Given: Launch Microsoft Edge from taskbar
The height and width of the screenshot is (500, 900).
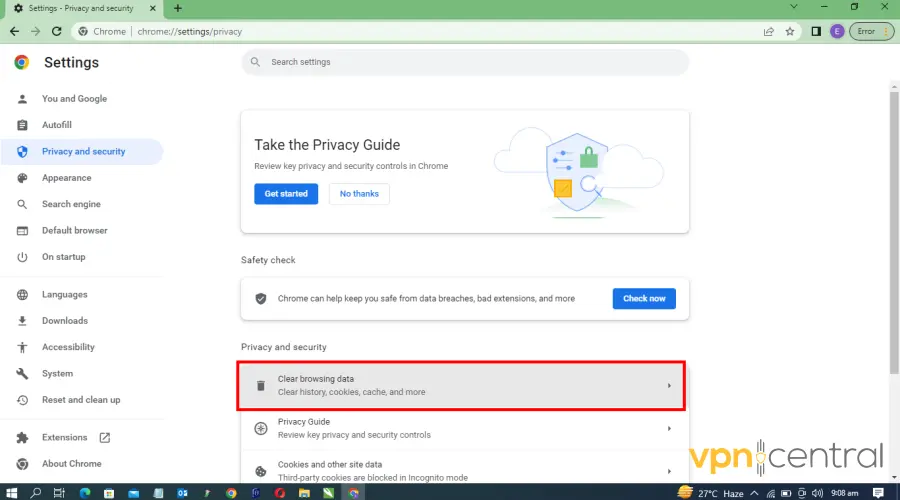Looking at the screenshot, I should click(x=85, y=493).
